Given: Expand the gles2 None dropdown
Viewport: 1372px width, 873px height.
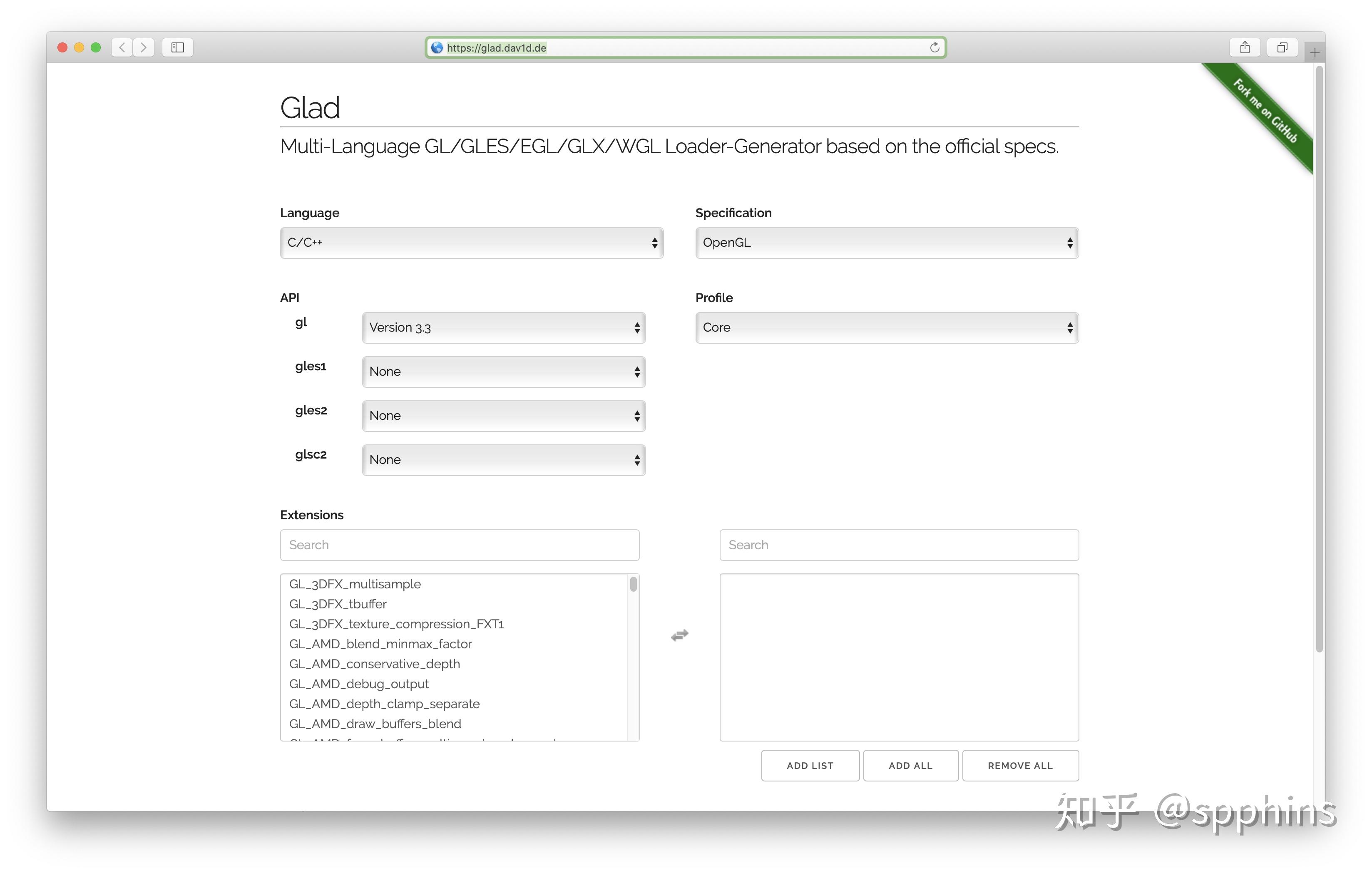Looking at the screenshot, I should click(x=504, y=416).
